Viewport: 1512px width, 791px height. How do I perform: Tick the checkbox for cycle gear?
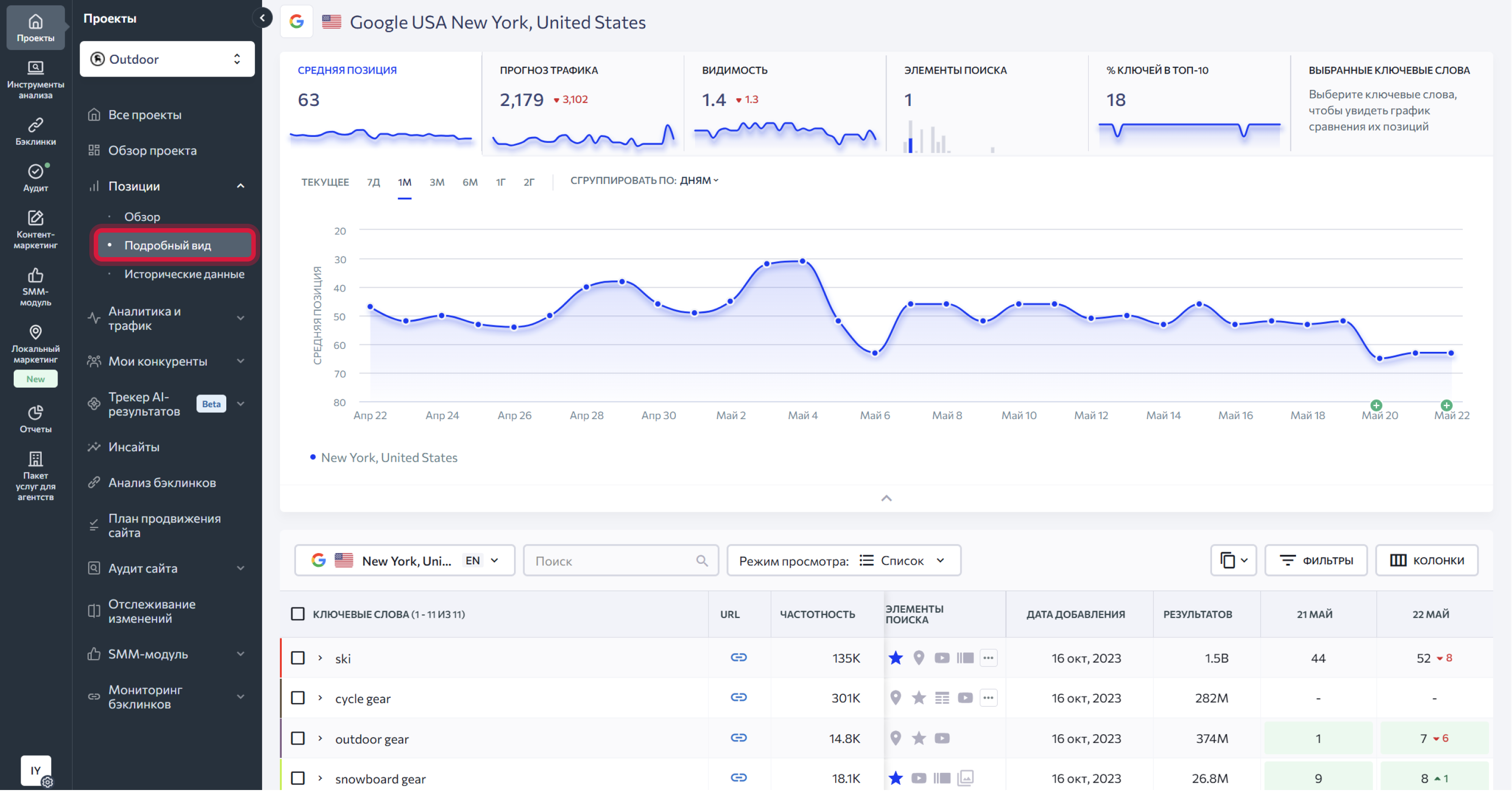coord(297,698)
